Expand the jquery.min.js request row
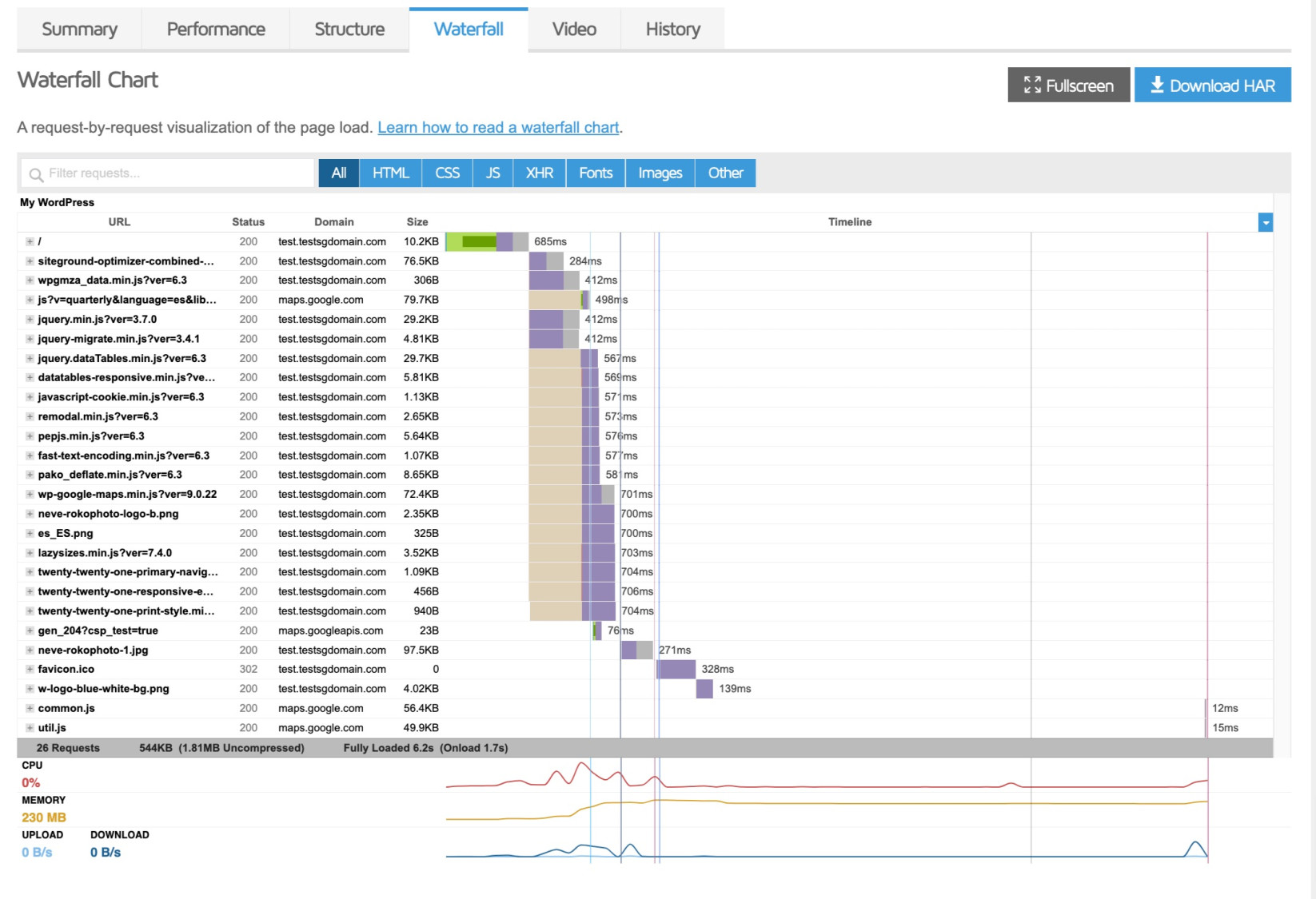The height and width of the screenshot is (899, 1316). (30, 320)
